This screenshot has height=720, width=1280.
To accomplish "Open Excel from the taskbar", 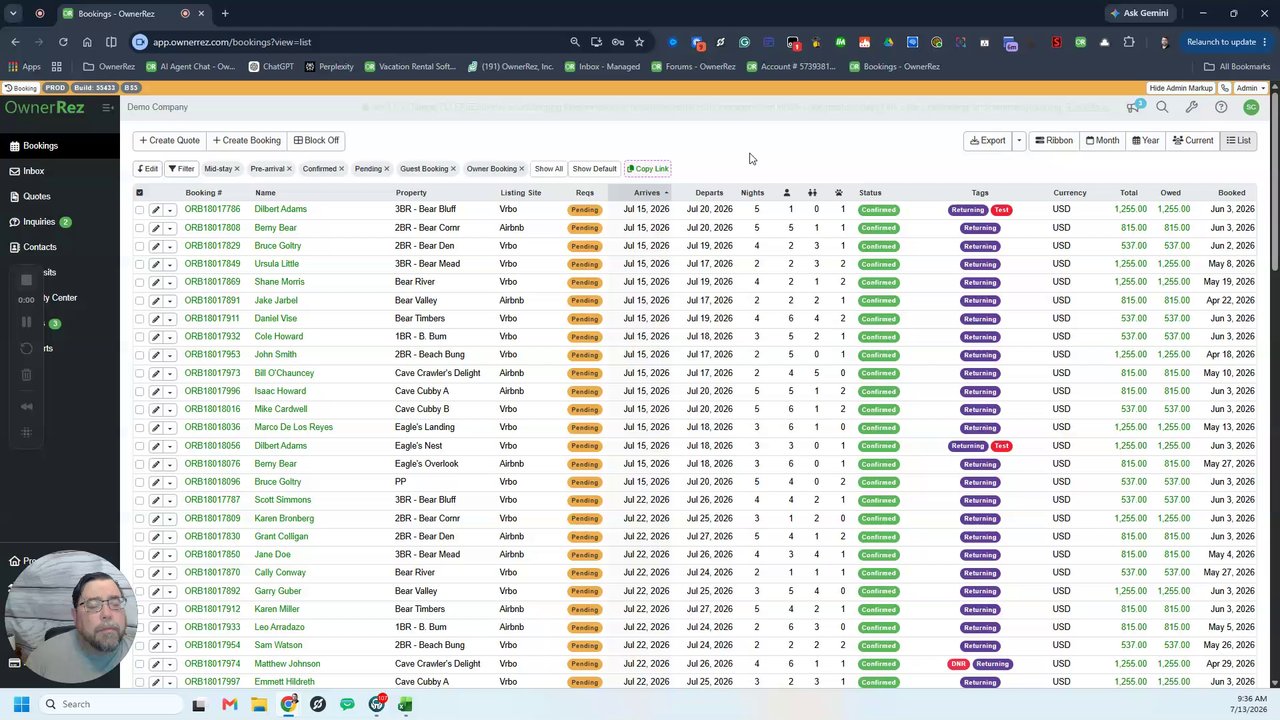I will [405, 704].
